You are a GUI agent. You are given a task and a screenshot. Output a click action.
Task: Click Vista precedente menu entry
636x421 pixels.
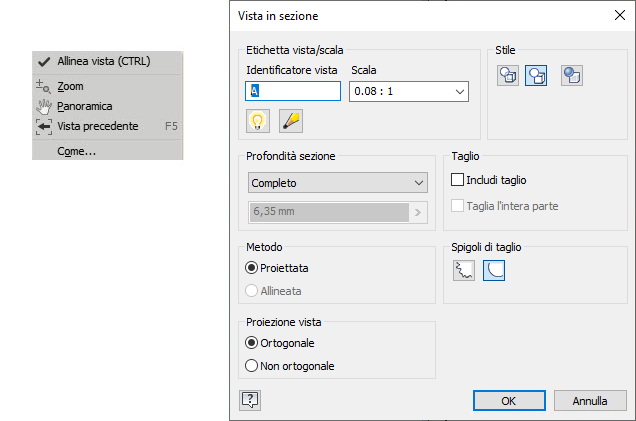coord(97,126)
